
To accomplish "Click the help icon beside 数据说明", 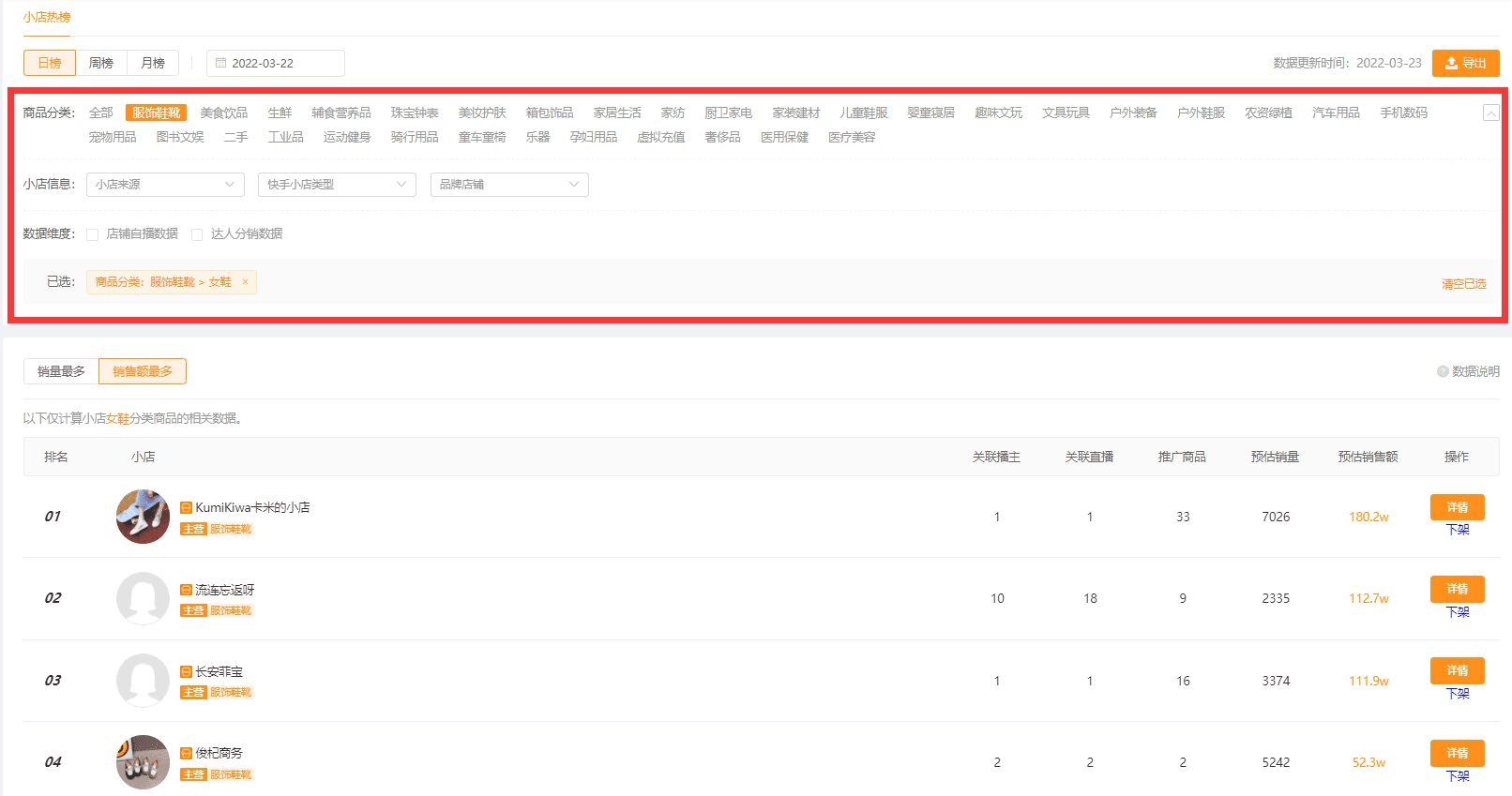I will coord(1443,371).
